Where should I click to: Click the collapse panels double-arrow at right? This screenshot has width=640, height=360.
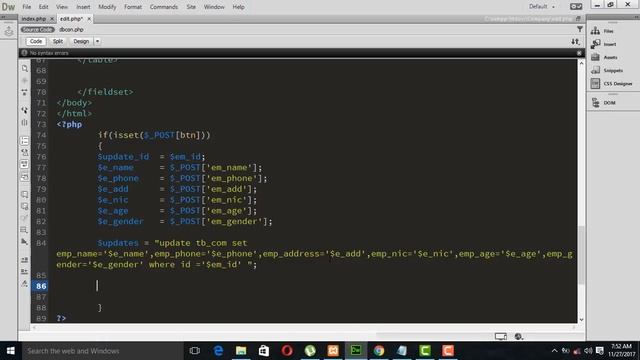coord(636,17)
